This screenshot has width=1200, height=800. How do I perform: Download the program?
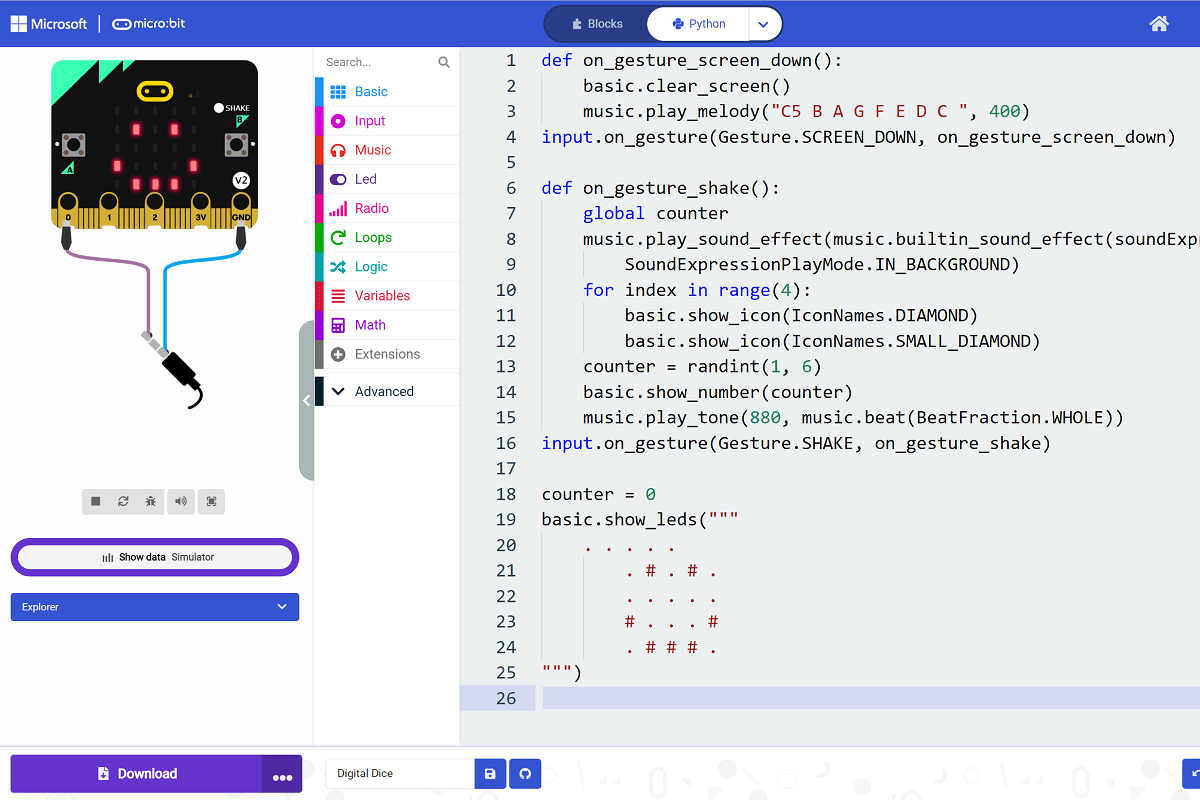click(x=136, y=774)
